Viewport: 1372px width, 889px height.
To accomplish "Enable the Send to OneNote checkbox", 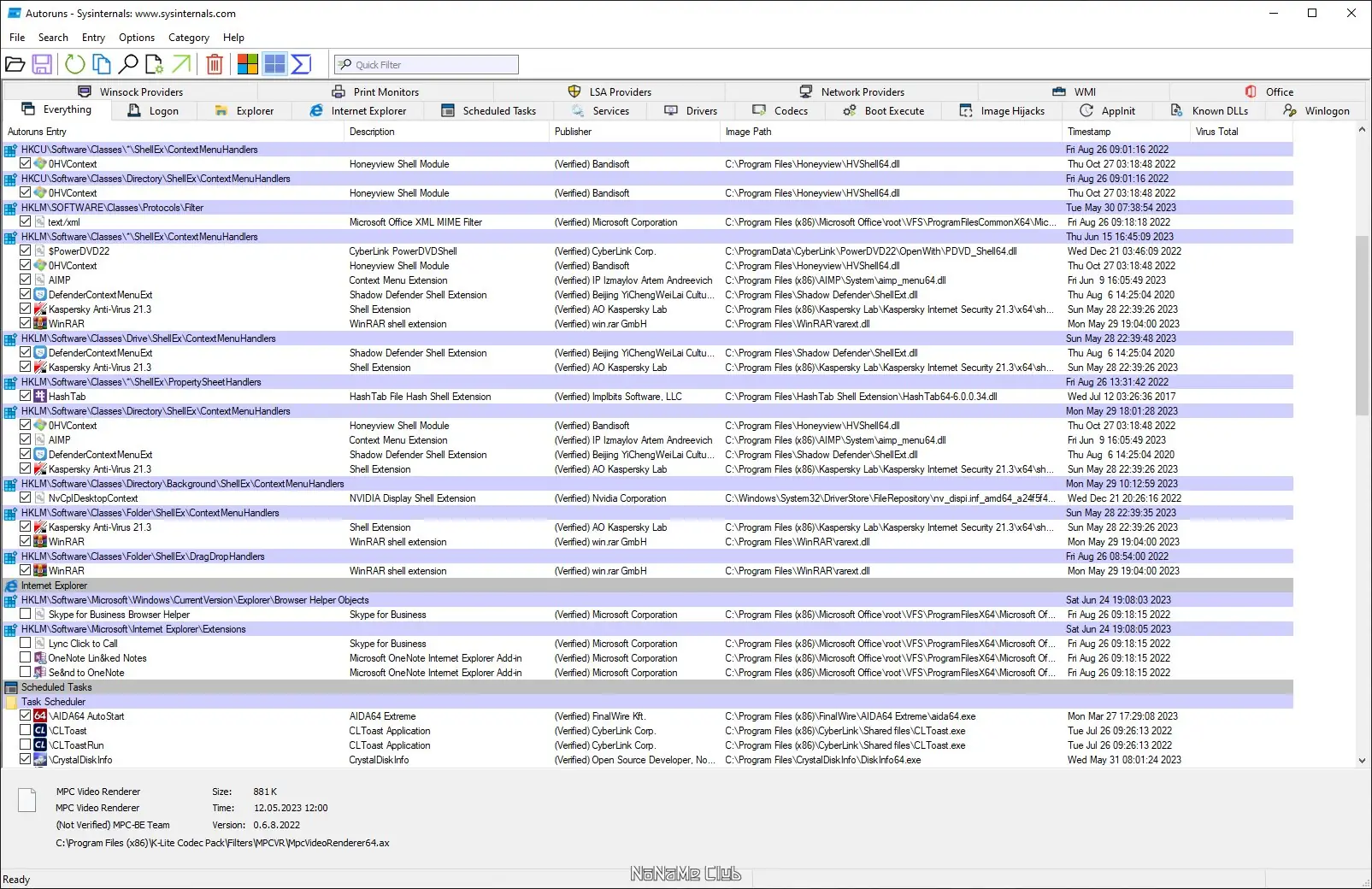I will 26,673.
